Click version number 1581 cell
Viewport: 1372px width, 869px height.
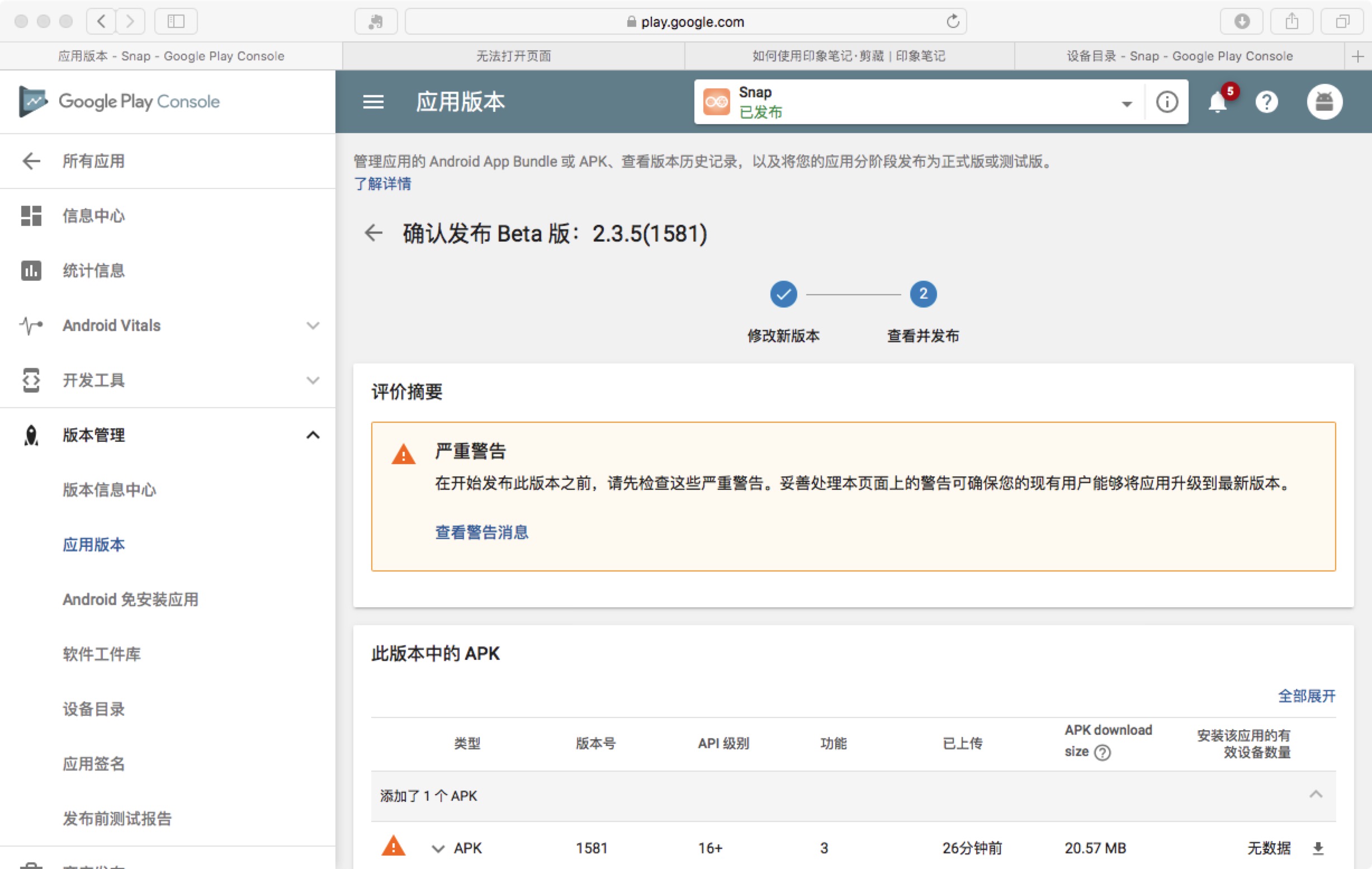click(x=592, y=848)
